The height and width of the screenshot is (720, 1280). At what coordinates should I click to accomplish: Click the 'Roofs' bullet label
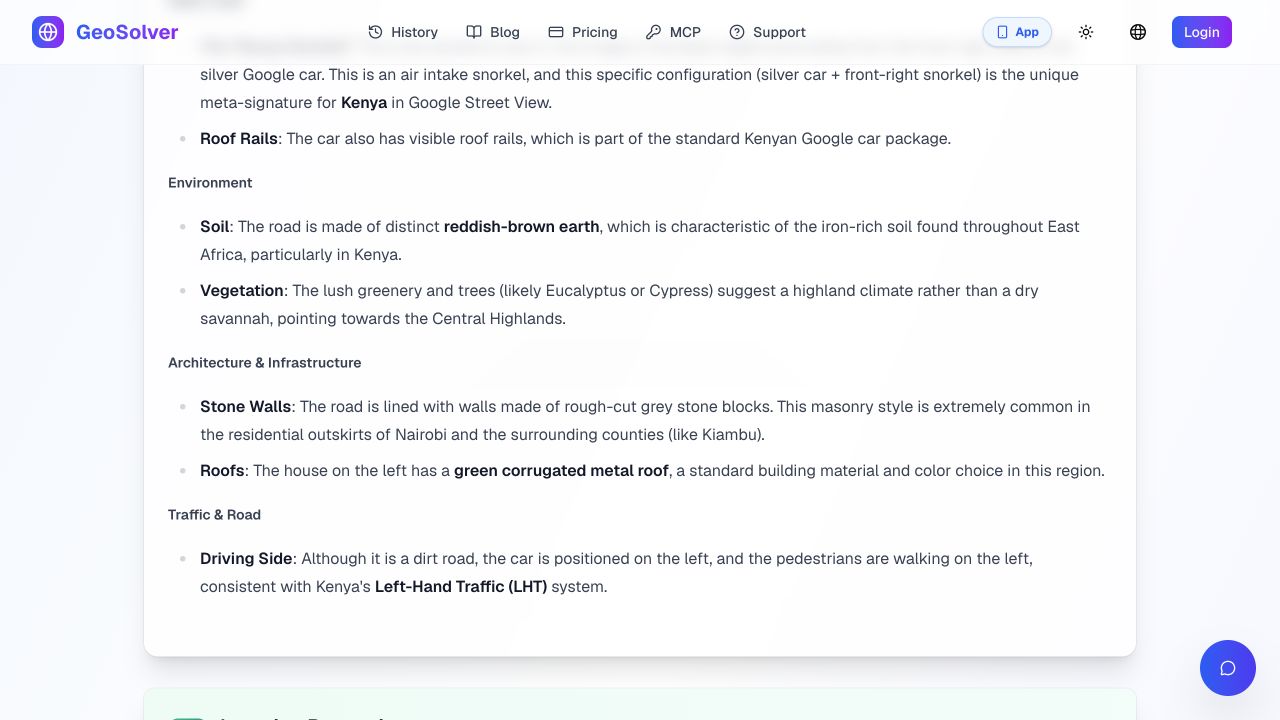[222, 470]
